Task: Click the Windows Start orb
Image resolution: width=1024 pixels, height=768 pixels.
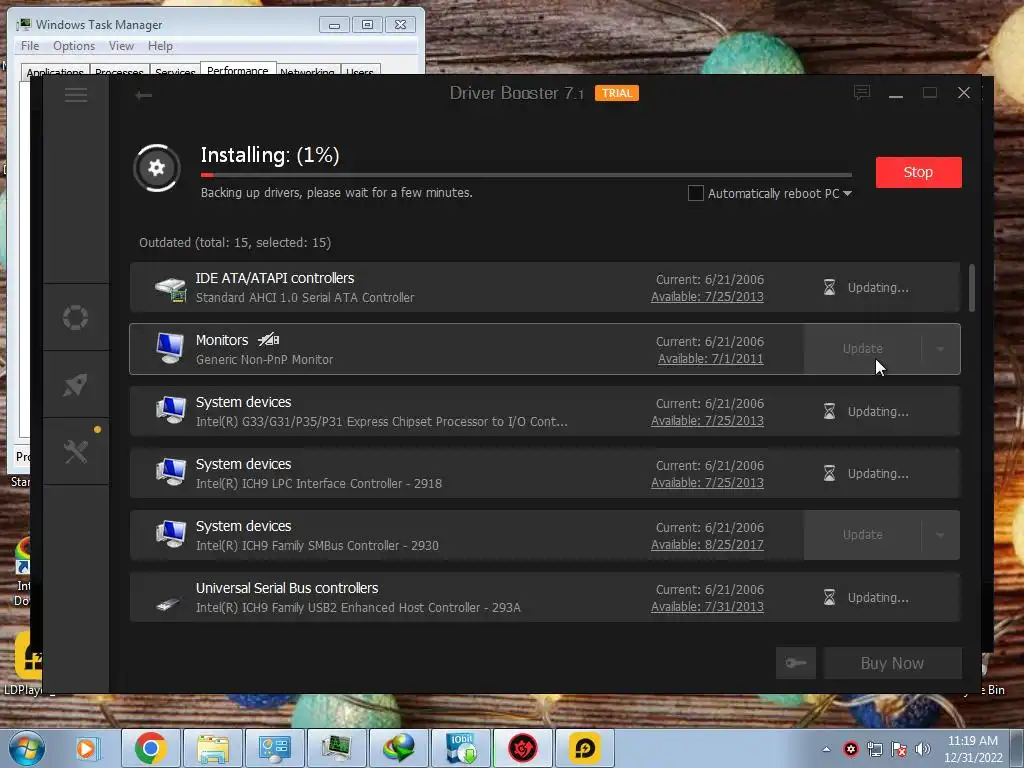Action: point(27,749)
